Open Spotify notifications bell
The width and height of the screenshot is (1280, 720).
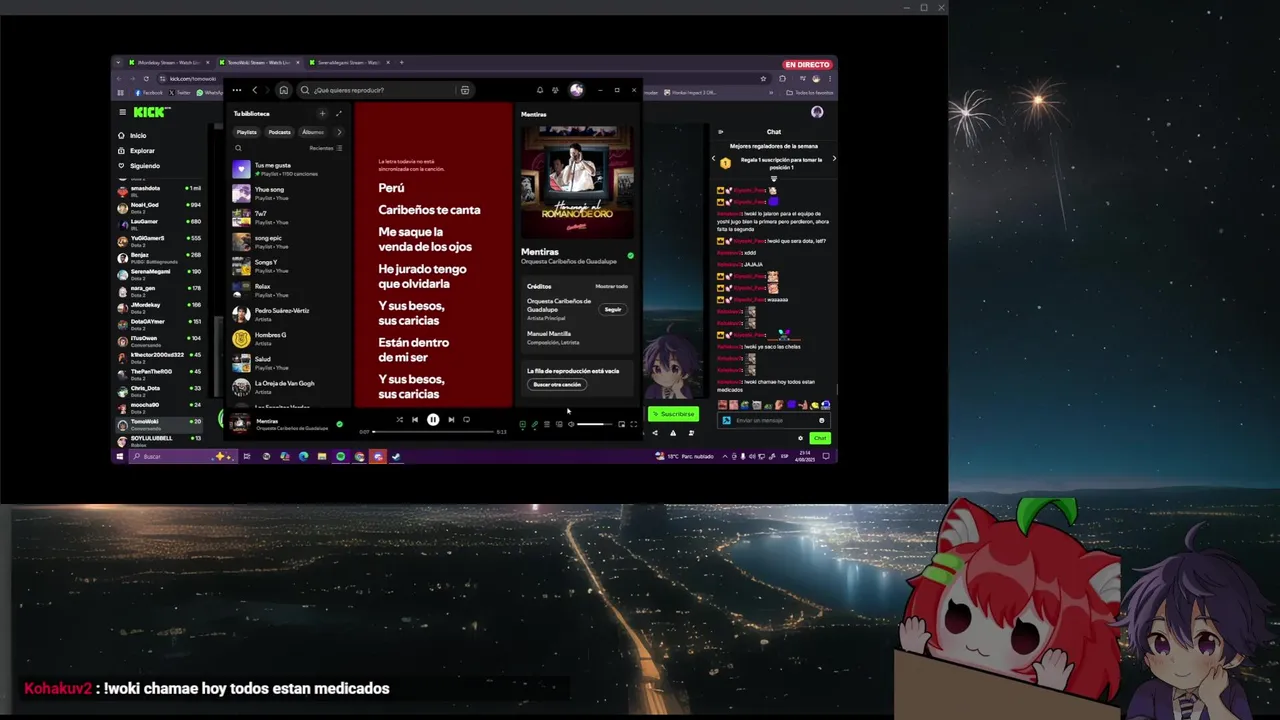pos(540,90)
